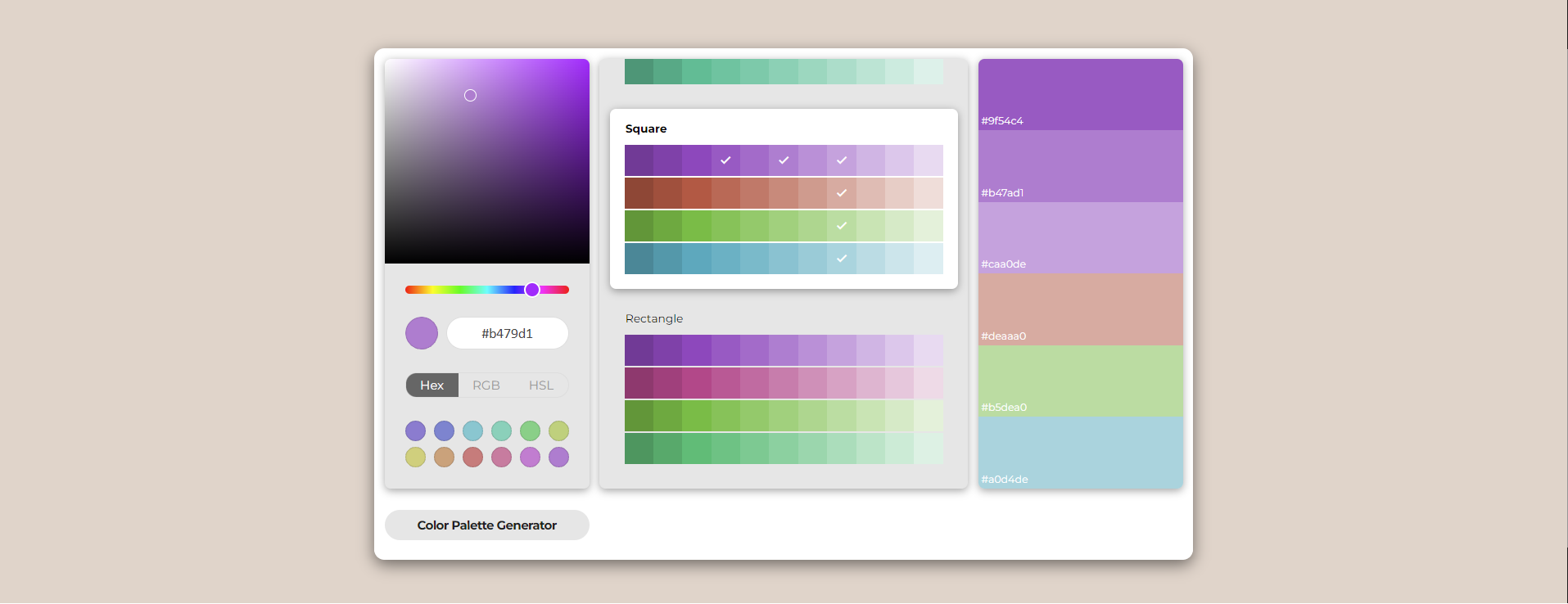Click the #caa0de color block

1081,237
